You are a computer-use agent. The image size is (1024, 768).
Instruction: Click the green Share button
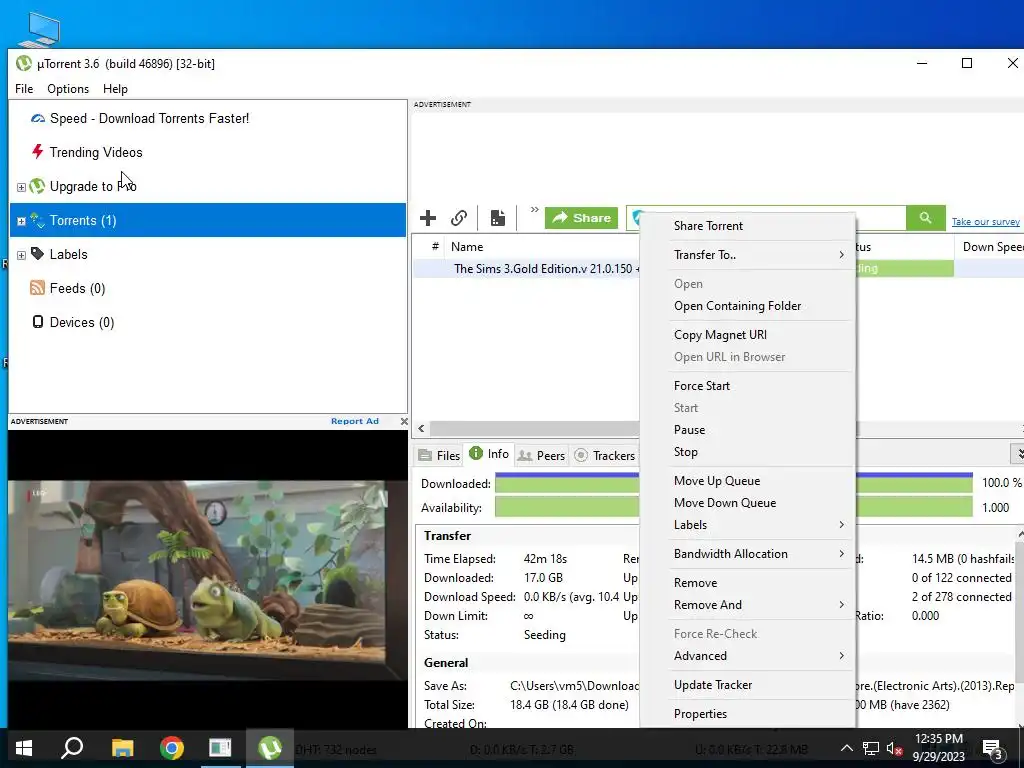pyautogui.click(x=581, y=217)
